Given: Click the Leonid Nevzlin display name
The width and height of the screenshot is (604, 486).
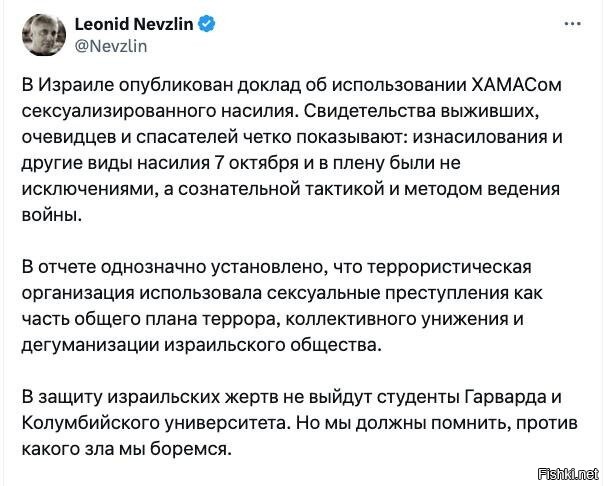Looking at the screenshot, I should pyautogui.click(x=134, y=24).
